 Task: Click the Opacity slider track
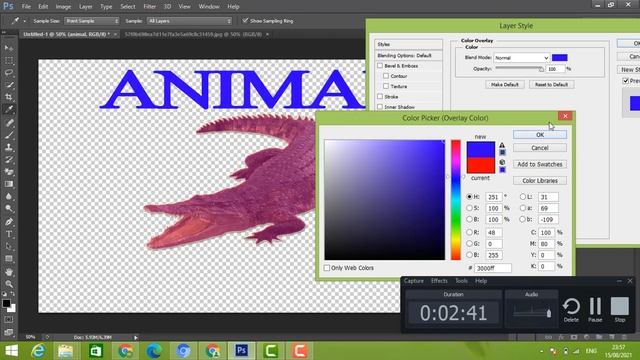pyautogui.click(x=520, y=69)
